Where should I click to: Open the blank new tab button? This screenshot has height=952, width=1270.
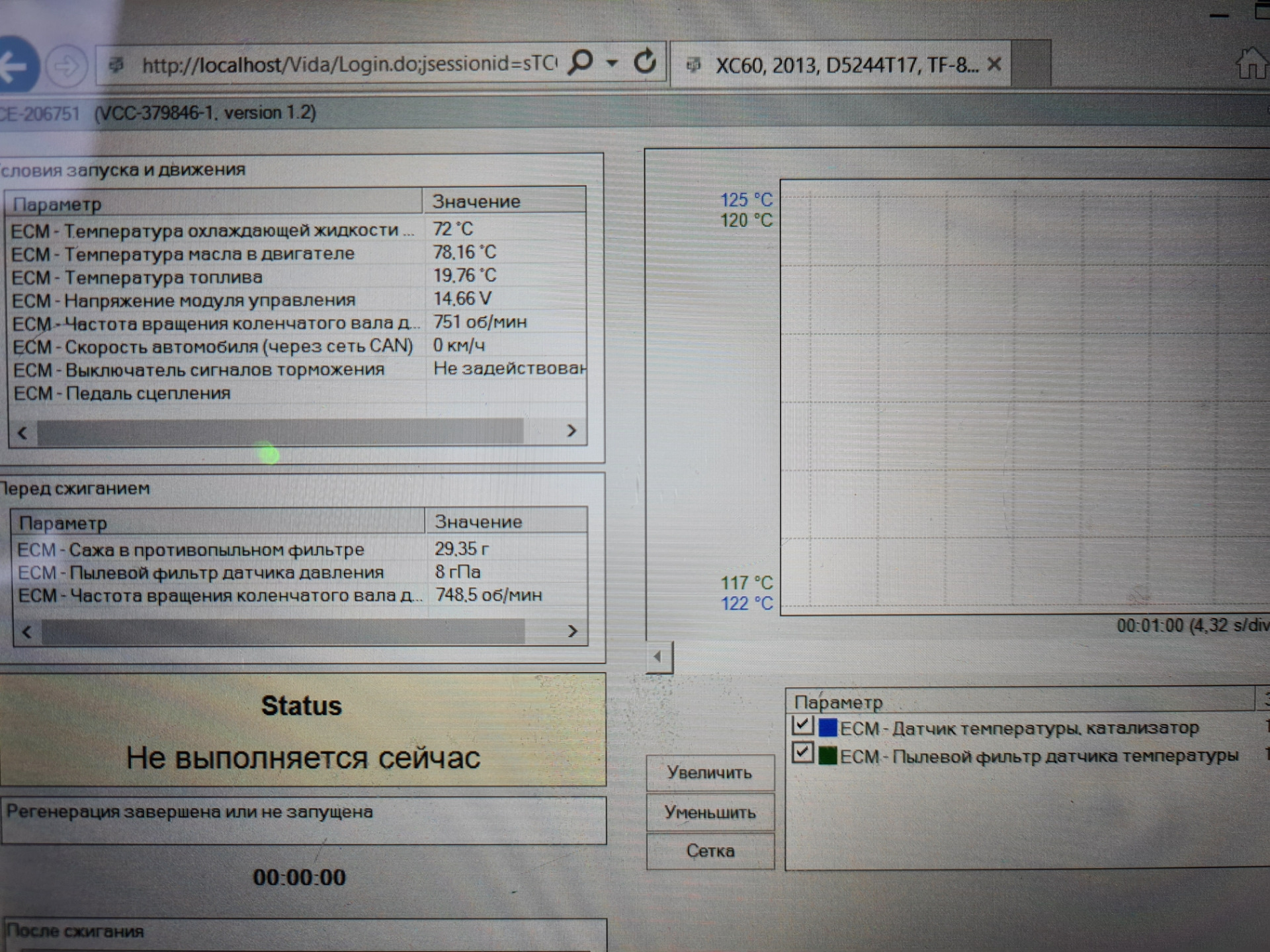pyautogui.click(x=1032, y=65)
